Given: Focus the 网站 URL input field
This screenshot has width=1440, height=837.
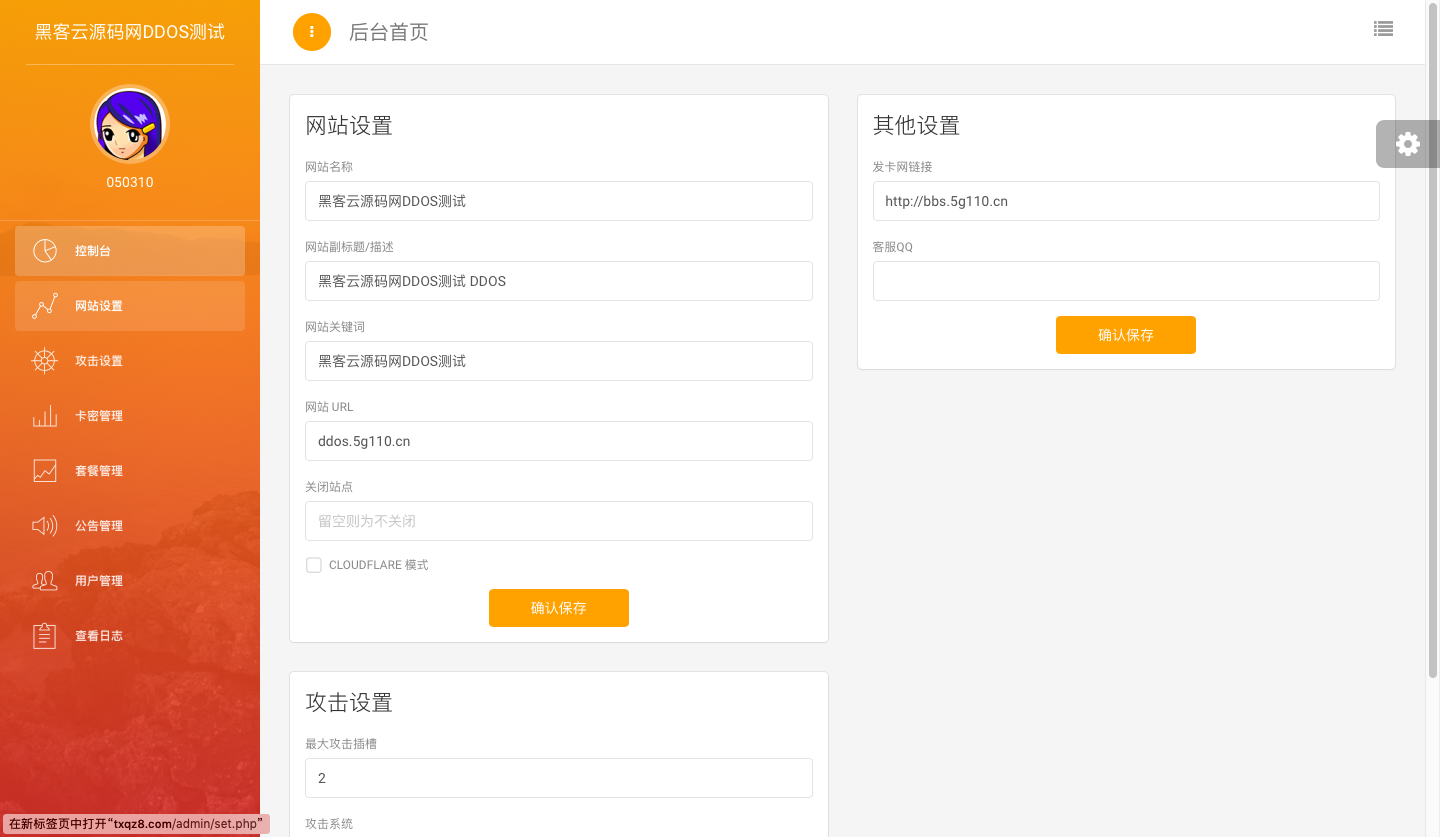Looking at the screenshot, I should point(559,441).
